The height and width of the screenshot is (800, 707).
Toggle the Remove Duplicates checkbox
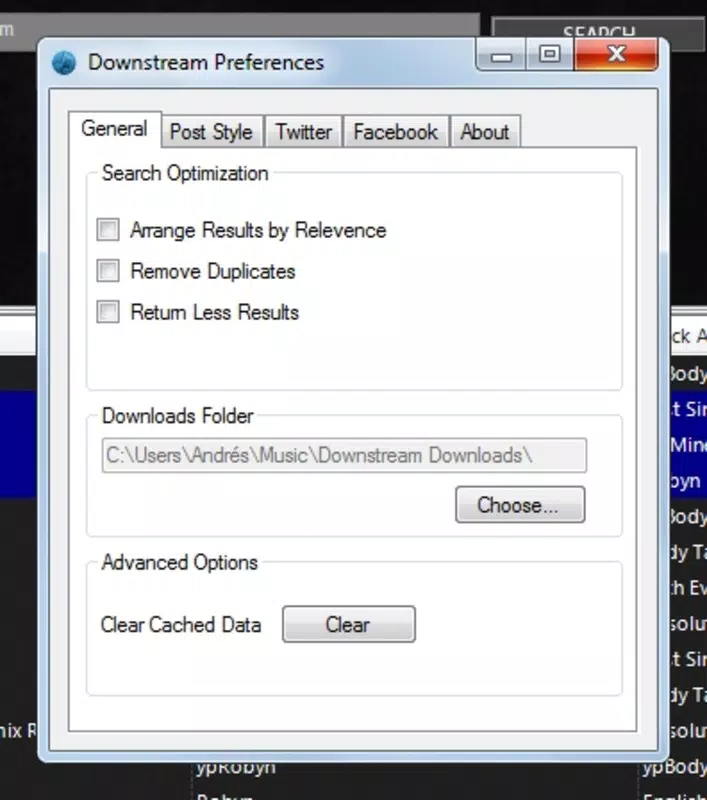[x=108, y=270]
